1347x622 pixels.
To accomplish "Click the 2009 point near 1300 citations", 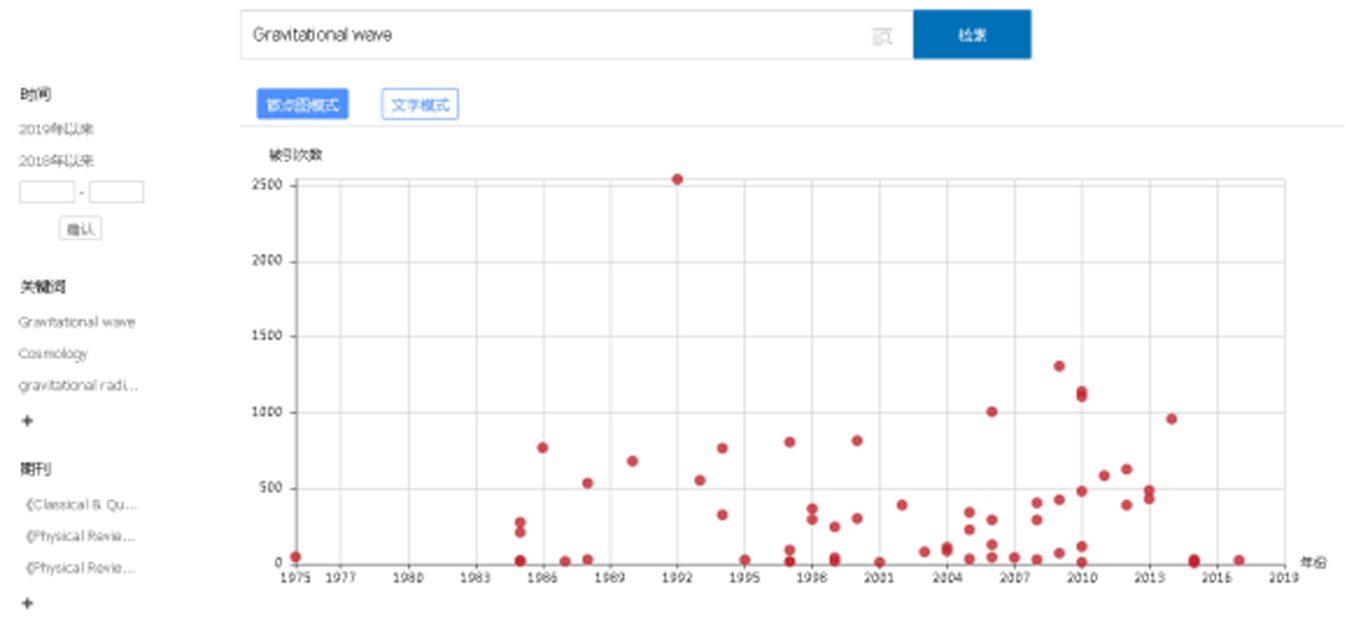I will pyautogui.click(x=1059, y=366).
